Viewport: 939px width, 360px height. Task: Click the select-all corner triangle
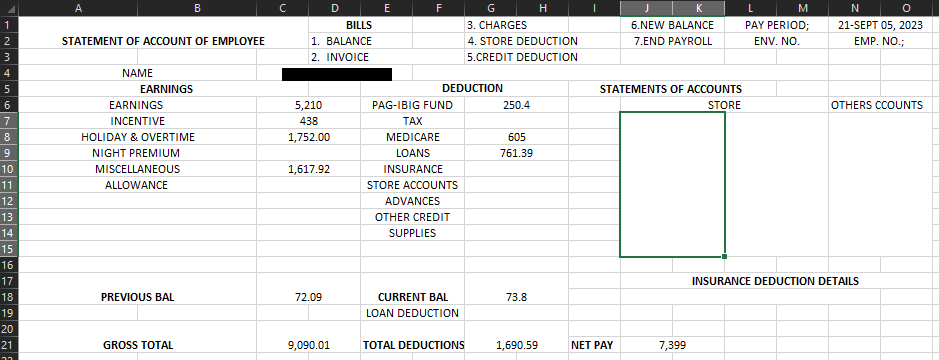point(10,8)
